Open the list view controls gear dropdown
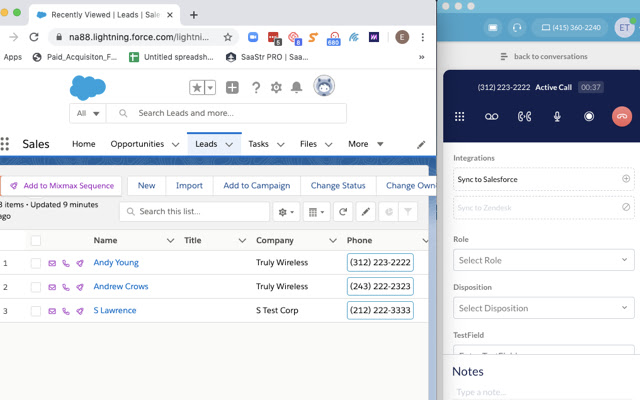640x400 pixels. [x=287, y=212]
